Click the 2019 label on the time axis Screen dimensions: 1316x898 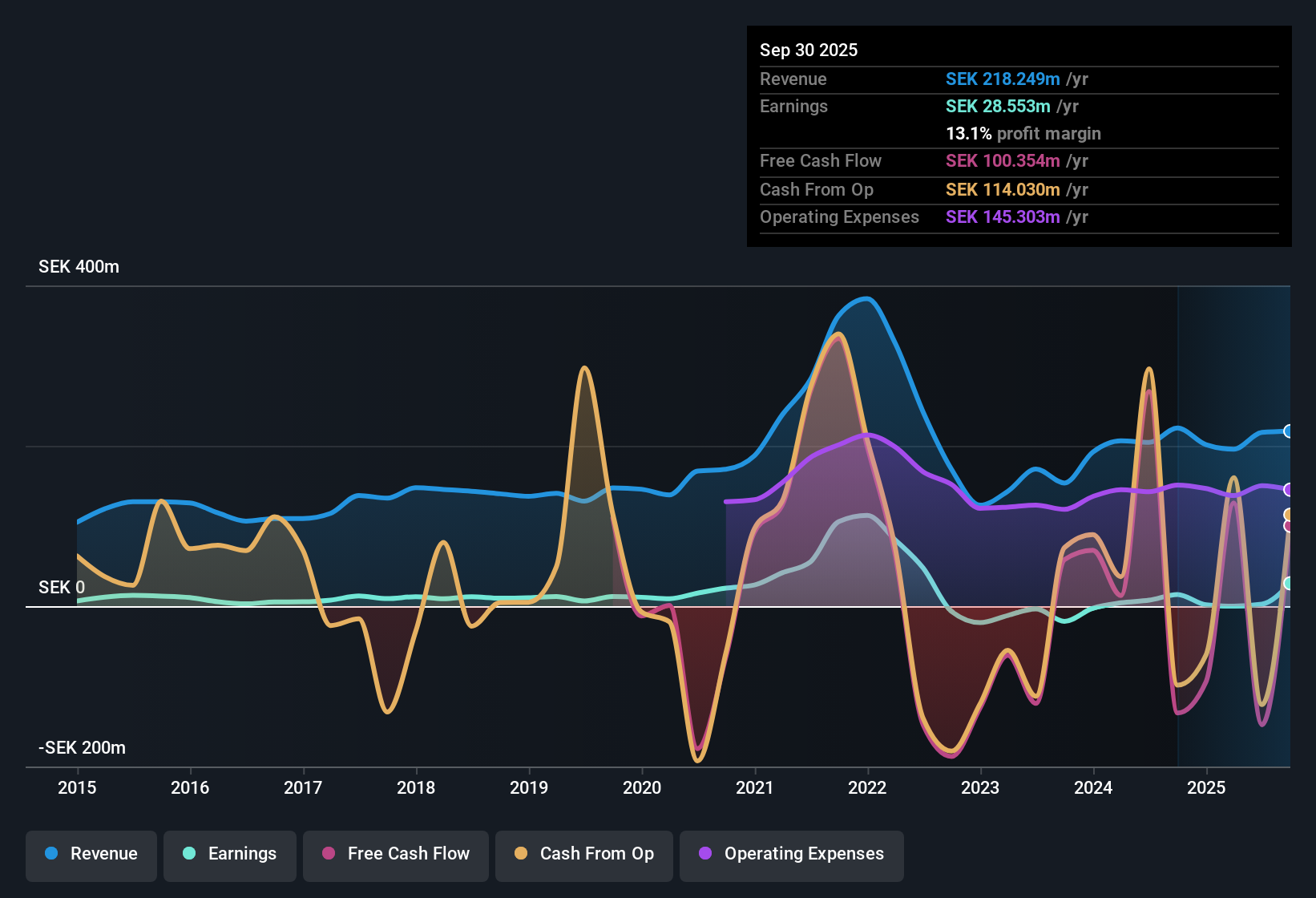(529, 787)
